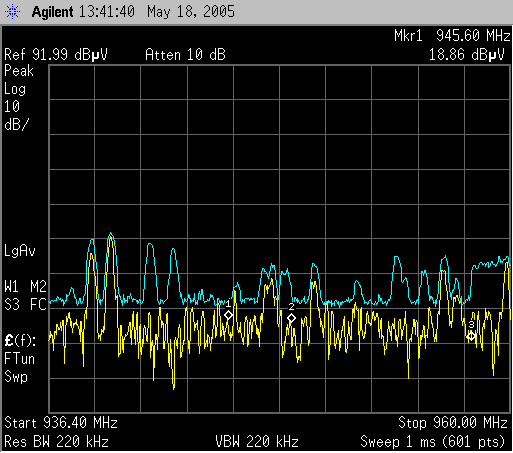The width and height of the screenshot is (513, 453).
Task: Select marker 2 diamond on trace
Action: pos(291,318)
